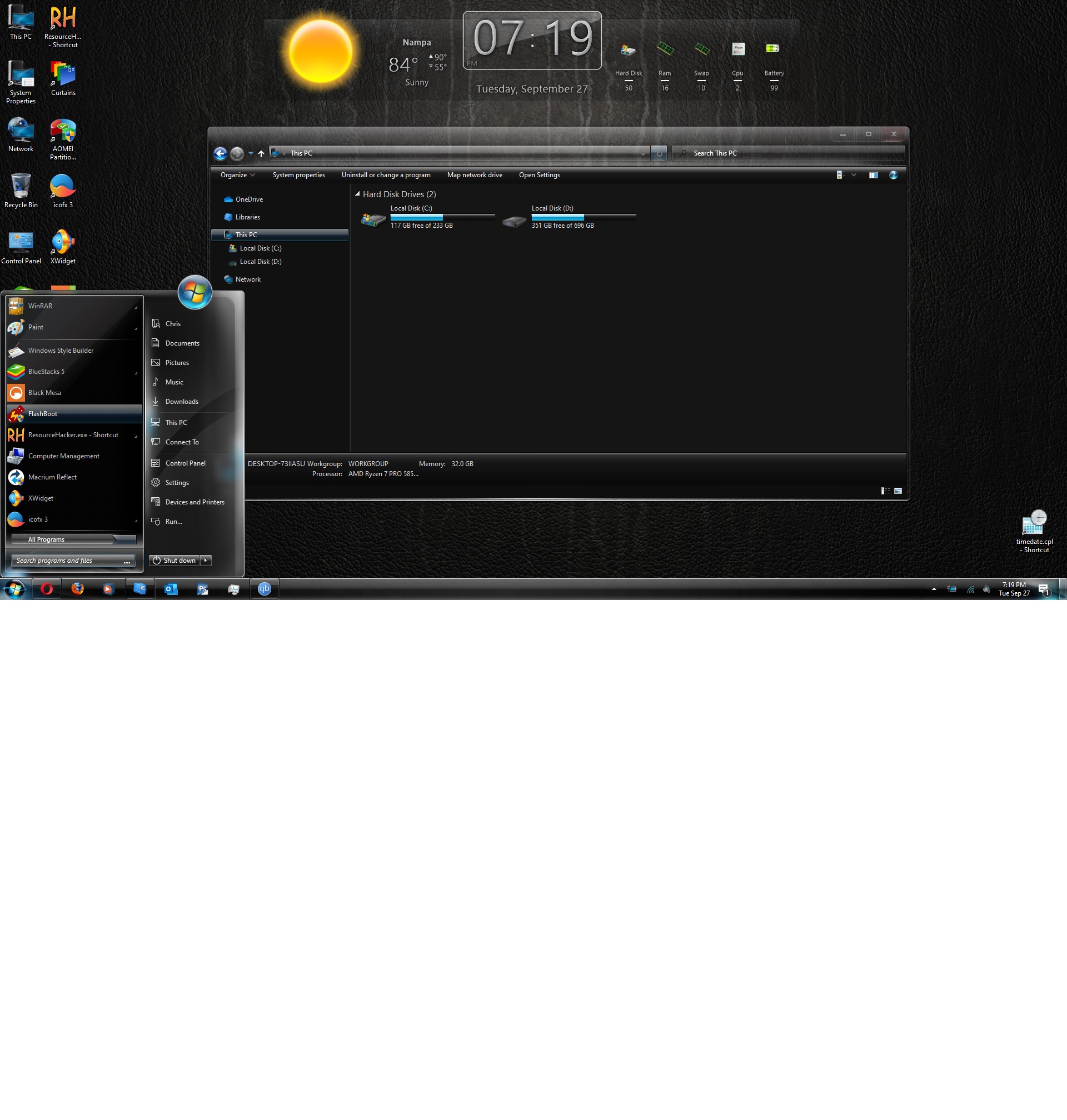
Task: Open the Organize dropdown menu
Action: (237, 175)
